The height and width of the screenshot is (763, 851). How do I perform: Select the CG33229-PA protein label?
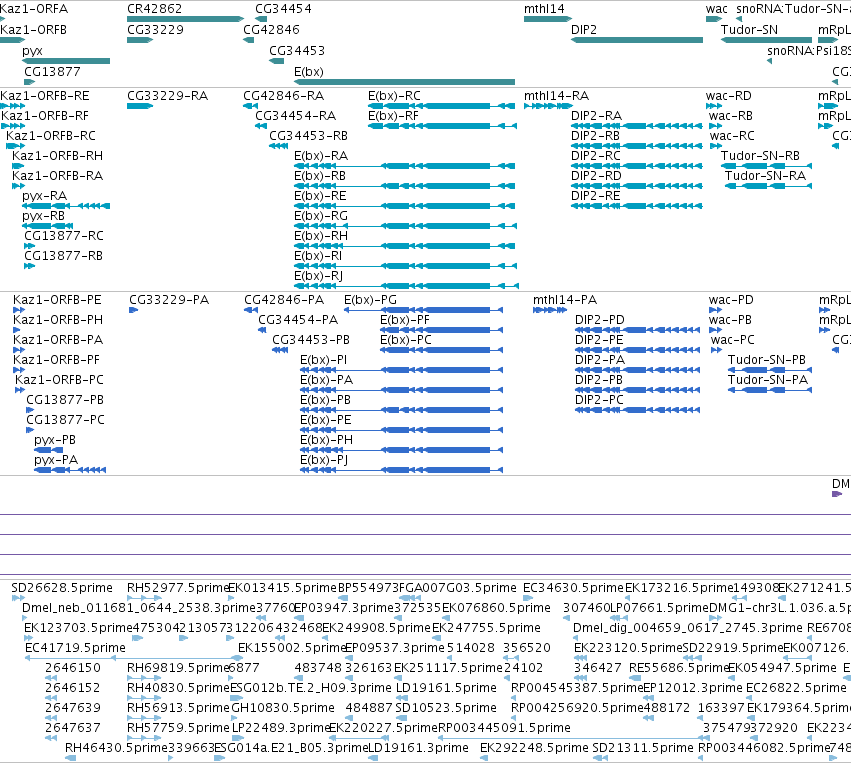click(169, 300)
